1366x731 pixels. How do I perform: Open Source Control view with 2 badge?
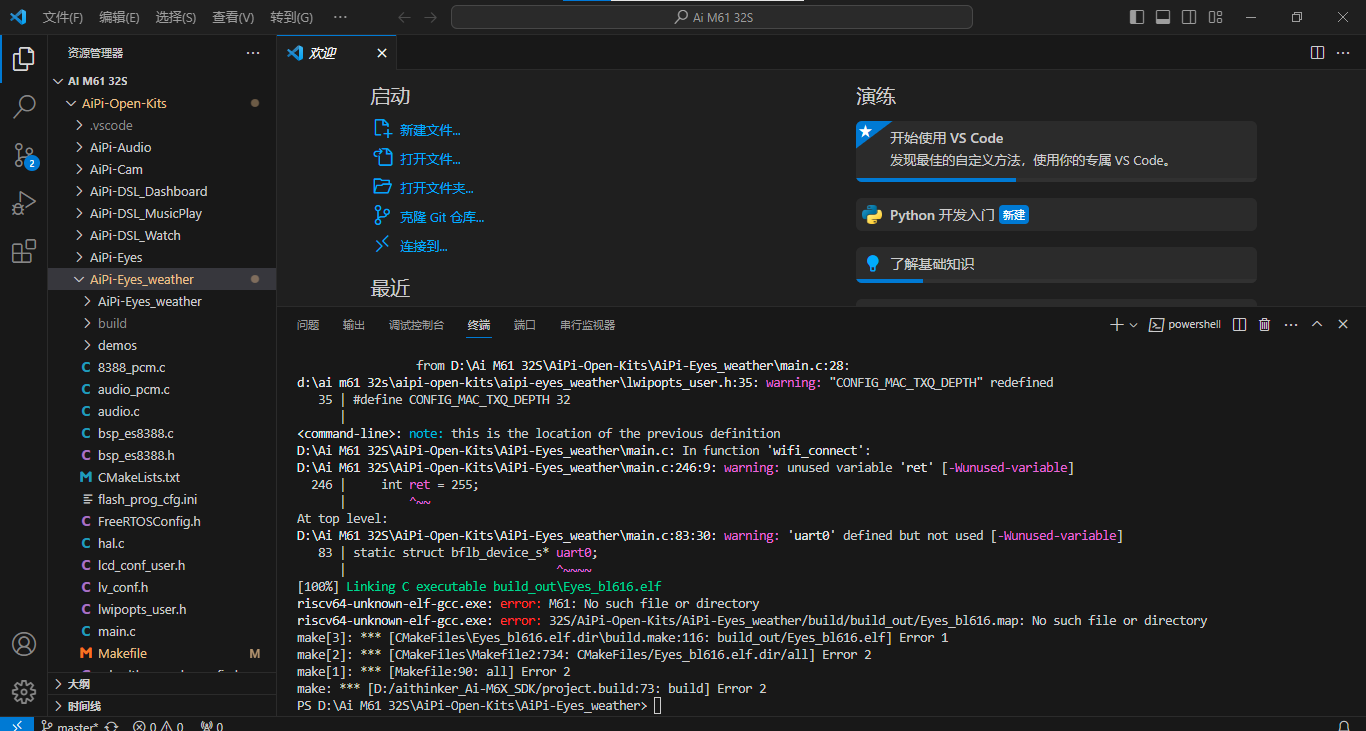(x=24, y=155)
